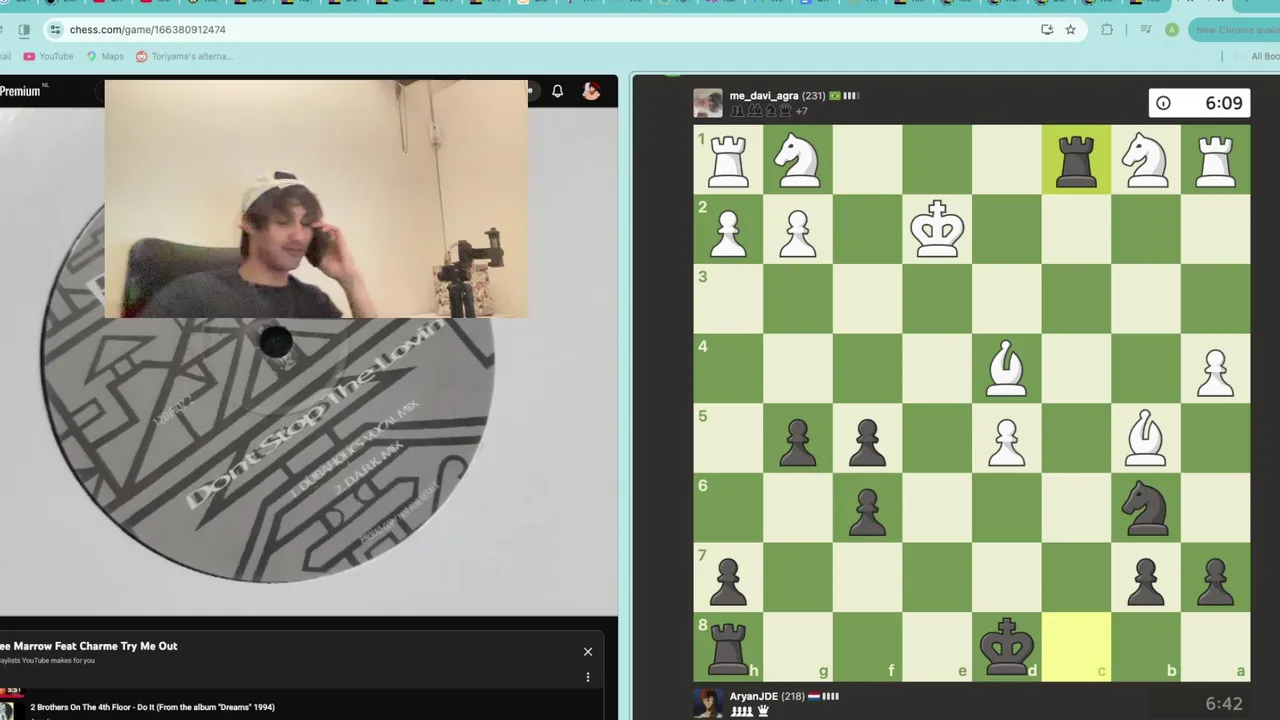Click the top clock showing 6:09
This screenshot has height=720, width=1280.
[1199, 103]
